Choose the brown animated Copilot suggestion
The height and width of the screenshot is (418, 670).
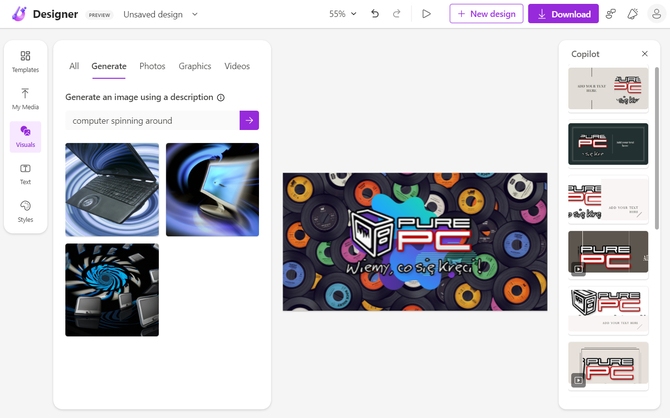point(608,252)
